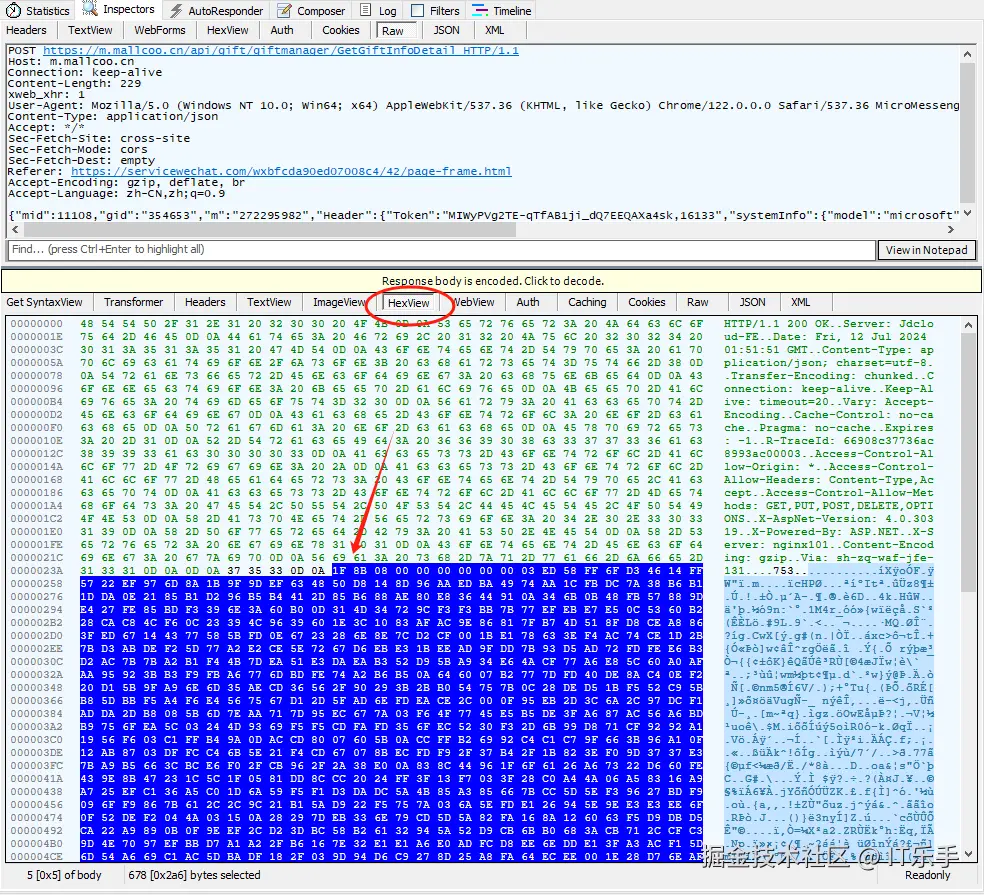Image resolution: width=984 pixels, height=895 pixels.
Task: Click request horizontal scroll right arrow
Action: [951, 230]
